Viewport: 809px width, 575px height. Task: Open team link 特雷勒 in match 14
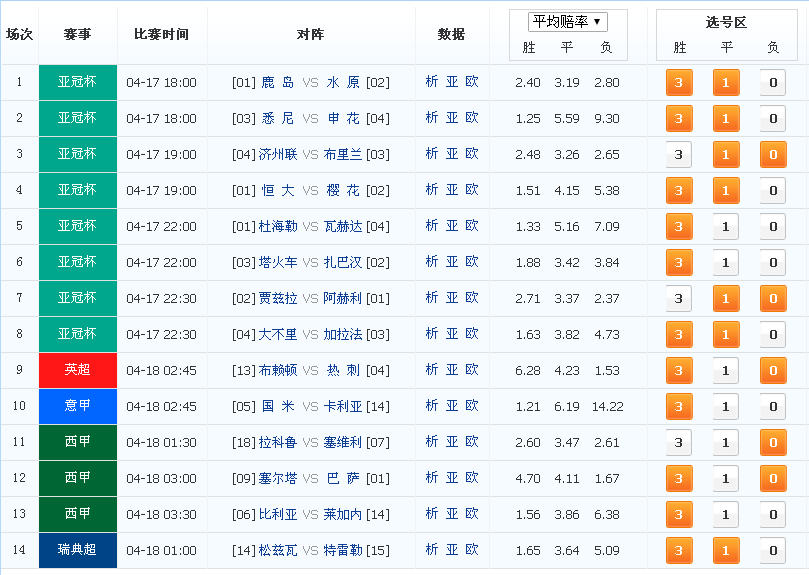click(x=343, y=550)
